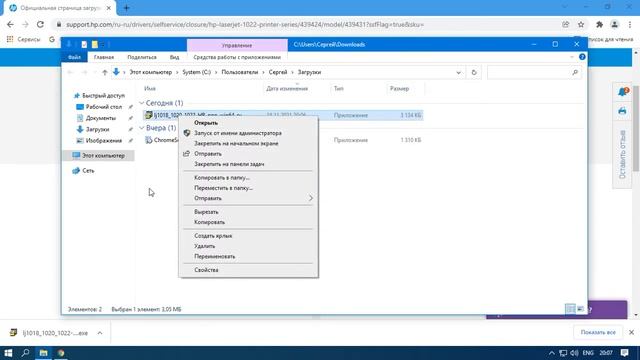Open volume control in system tray
640x360 pixels.
[574, 353]
